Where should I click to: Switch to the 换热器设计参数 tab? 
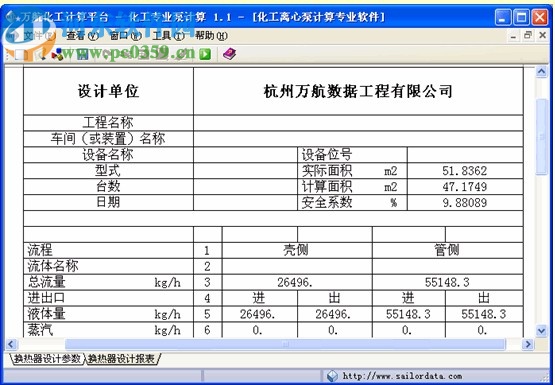pyautogui.click(x=47, y=359)
